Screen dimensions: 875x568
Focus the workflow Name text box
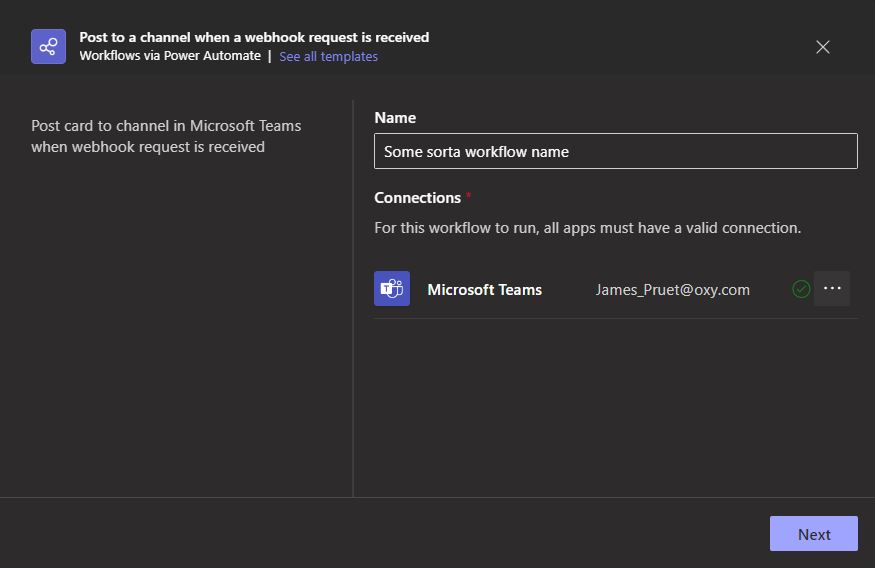coord(616,151)
